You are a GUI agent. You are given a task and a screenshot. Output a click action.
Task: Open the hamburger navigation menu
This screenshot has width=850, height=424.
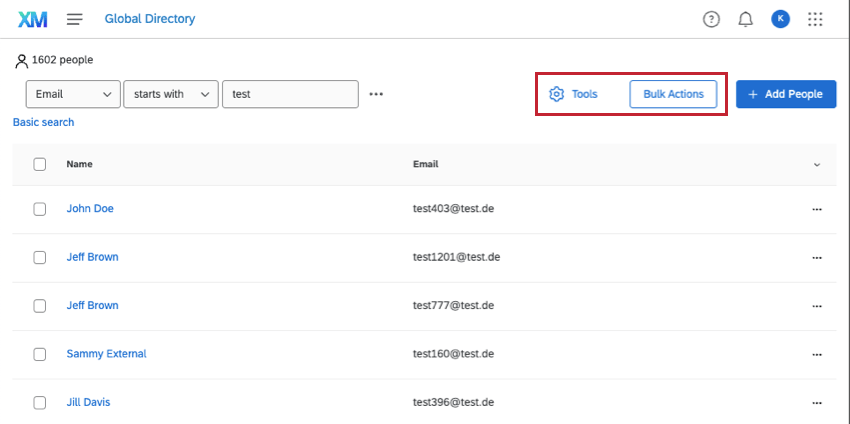tap(75, 19)
